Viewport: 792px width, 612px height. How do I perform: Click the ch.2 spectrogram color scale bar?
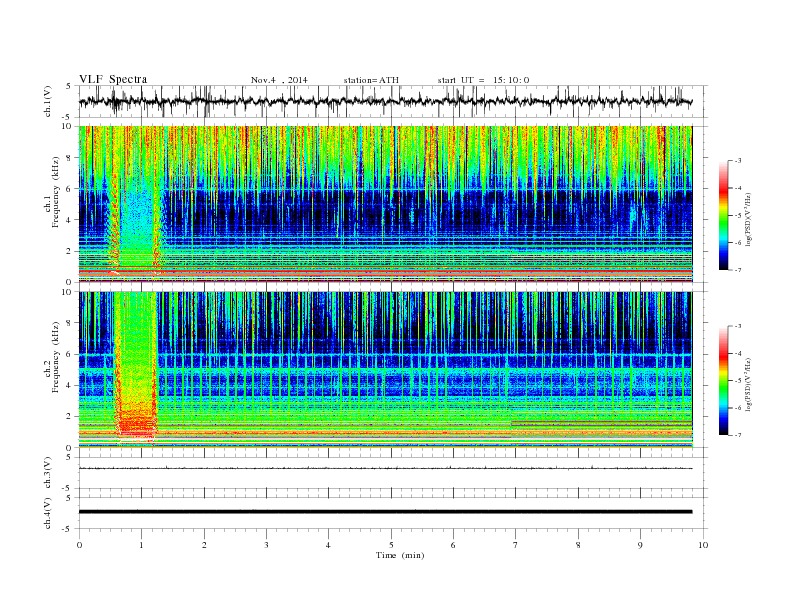(x=723, y=381)
